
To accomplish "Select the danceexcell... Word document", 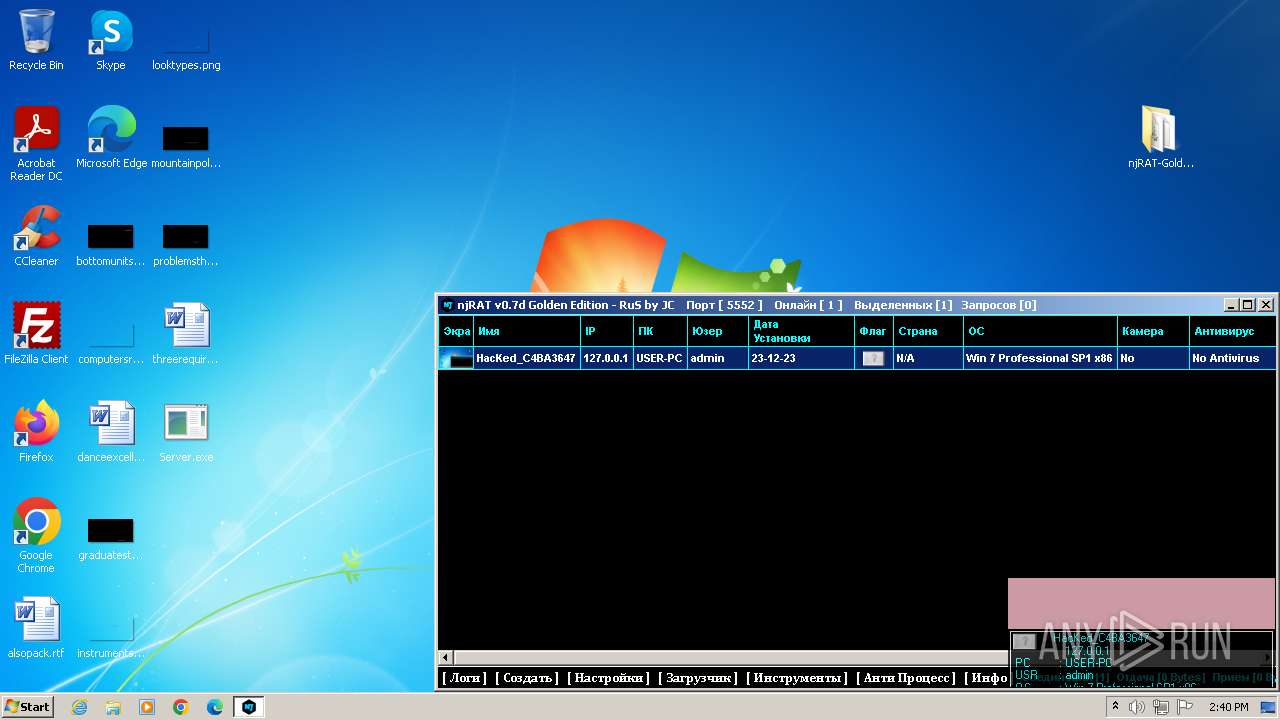I will click(x=110, y=432).
